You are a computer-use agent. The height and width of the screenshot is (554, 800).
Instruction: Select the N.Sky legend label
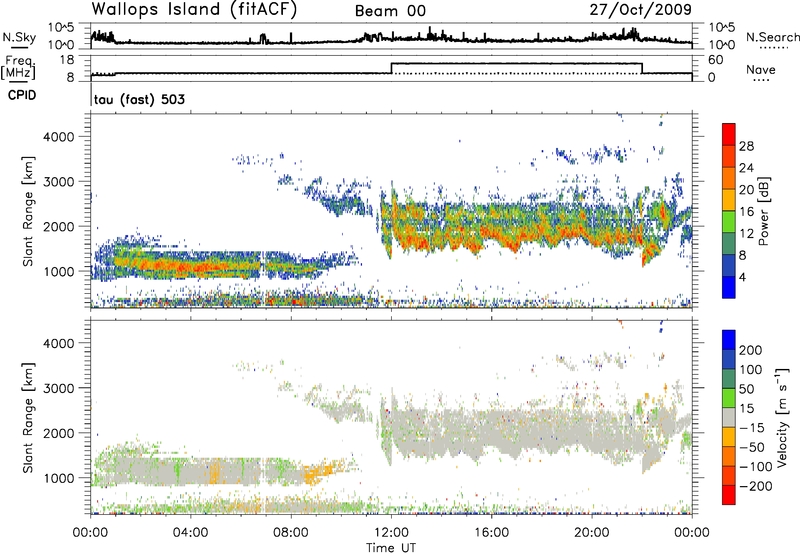coord(19,37)
